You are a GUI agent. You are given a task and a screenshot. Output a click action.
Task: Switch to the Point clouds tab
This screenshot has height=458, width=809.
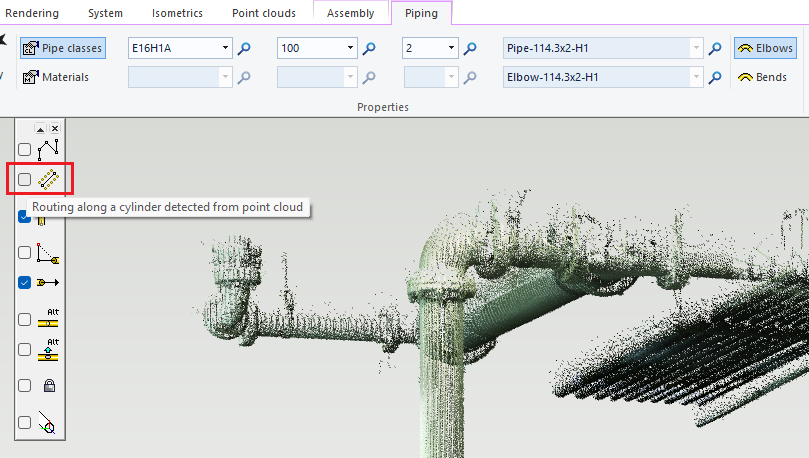[263, 13]
